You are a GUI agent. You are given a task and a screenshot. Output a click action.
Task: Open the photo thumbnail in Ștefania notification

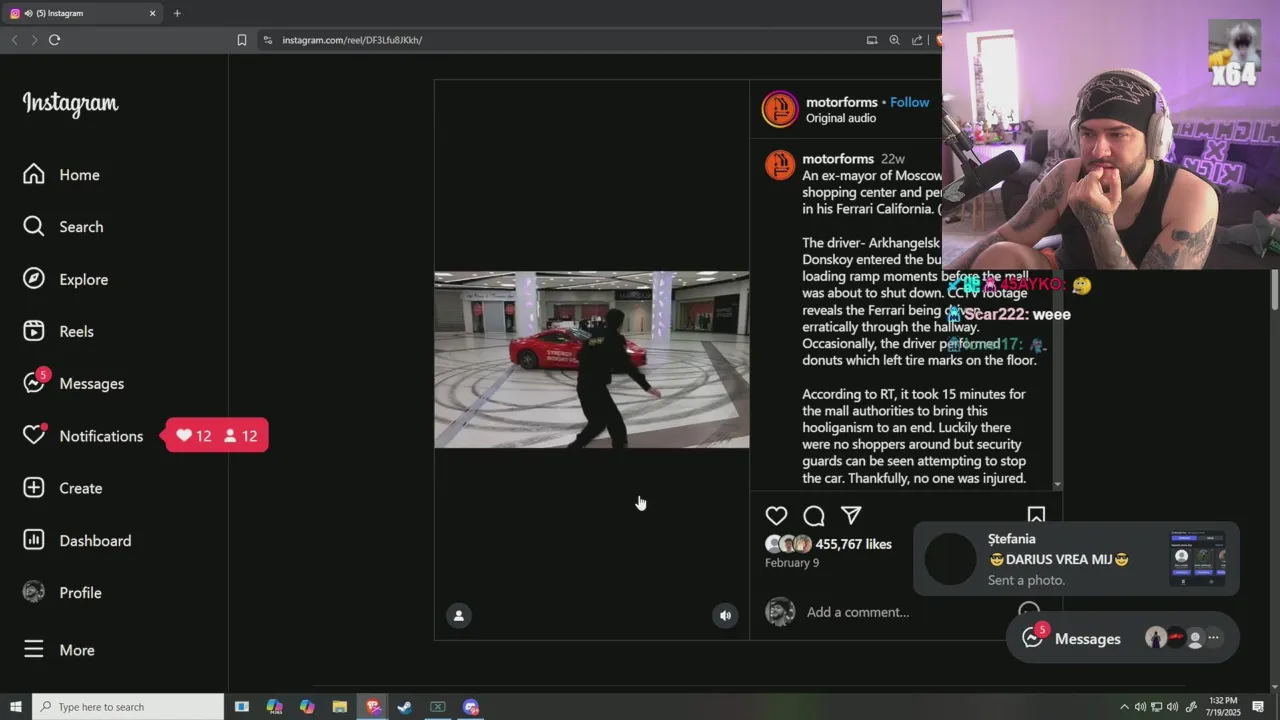pos(1198,558)
